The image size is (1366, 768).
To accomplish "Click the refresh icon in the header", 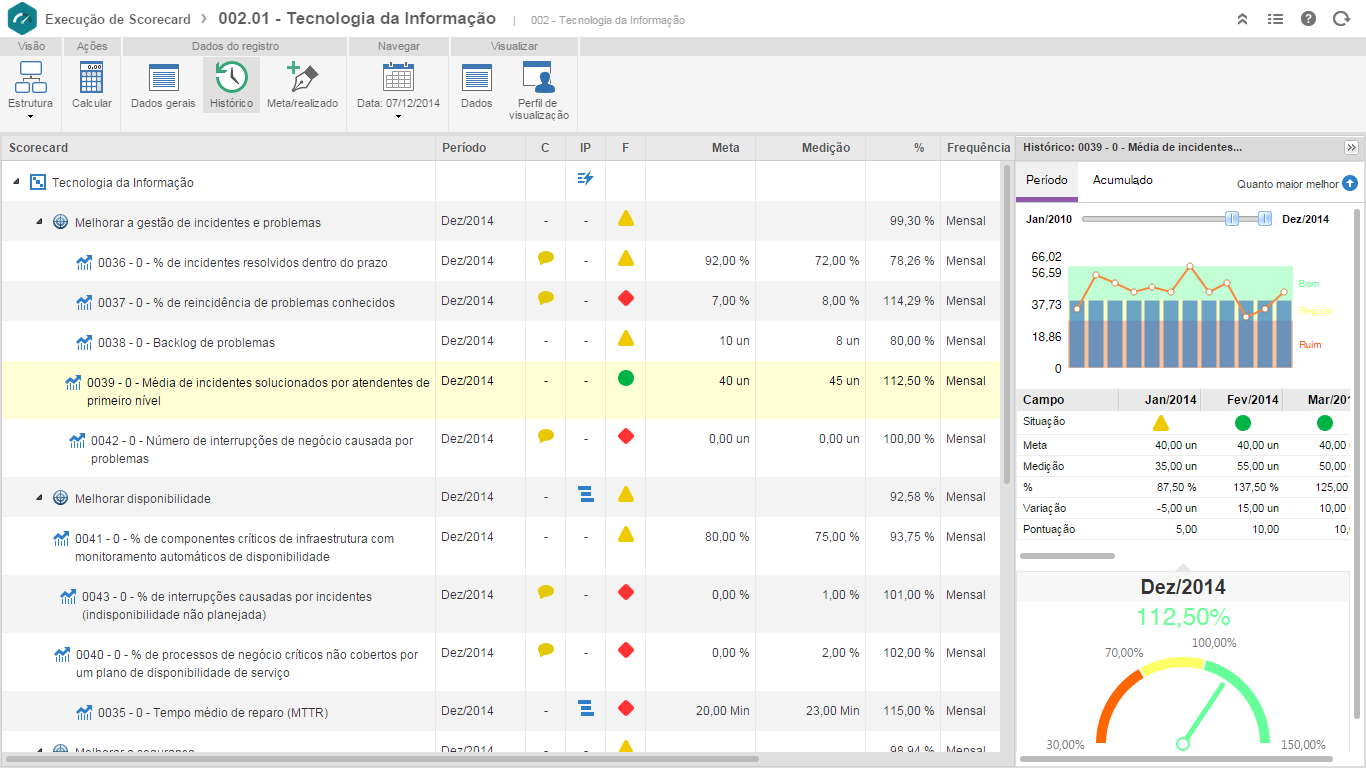I will 1341,19.
